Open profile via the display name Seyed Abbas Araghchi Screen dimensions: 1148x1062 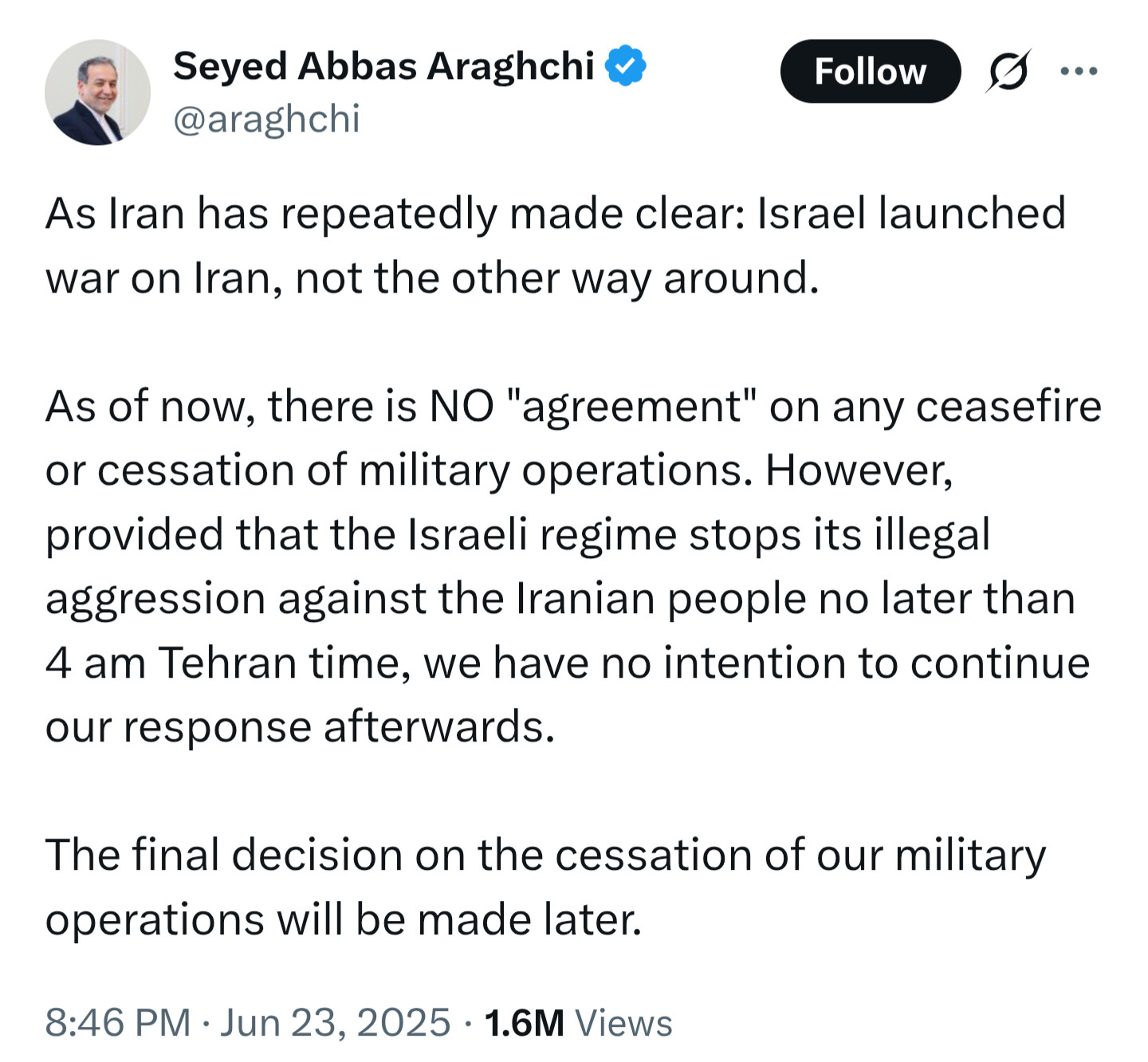point(383,66)
